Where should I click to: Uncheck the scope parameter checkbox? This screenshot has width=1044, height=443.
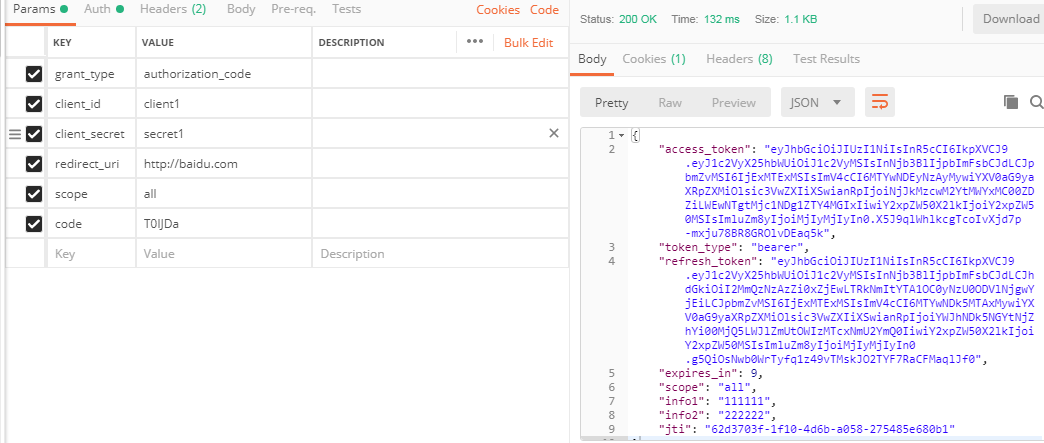34,194
